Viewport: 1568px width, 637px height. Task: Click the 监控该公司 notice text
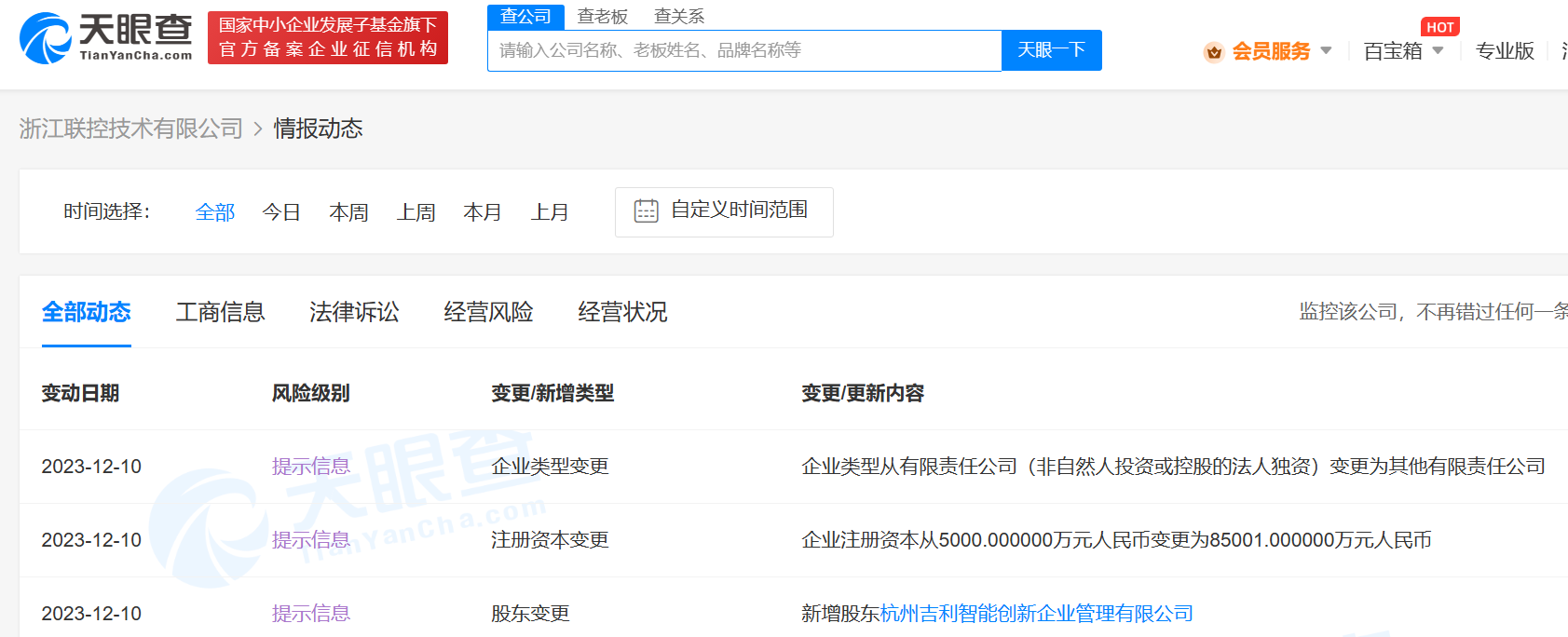coord(1434,312)
